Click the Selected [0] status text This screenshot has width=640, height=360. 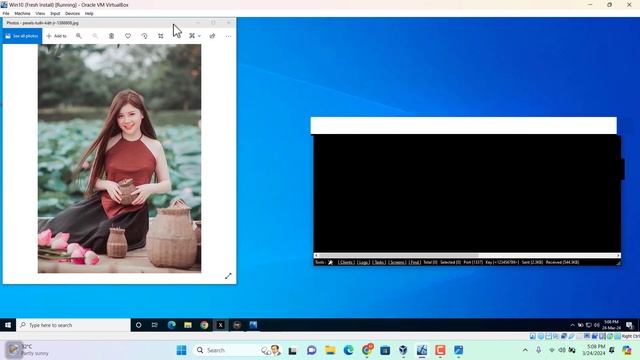450,262
